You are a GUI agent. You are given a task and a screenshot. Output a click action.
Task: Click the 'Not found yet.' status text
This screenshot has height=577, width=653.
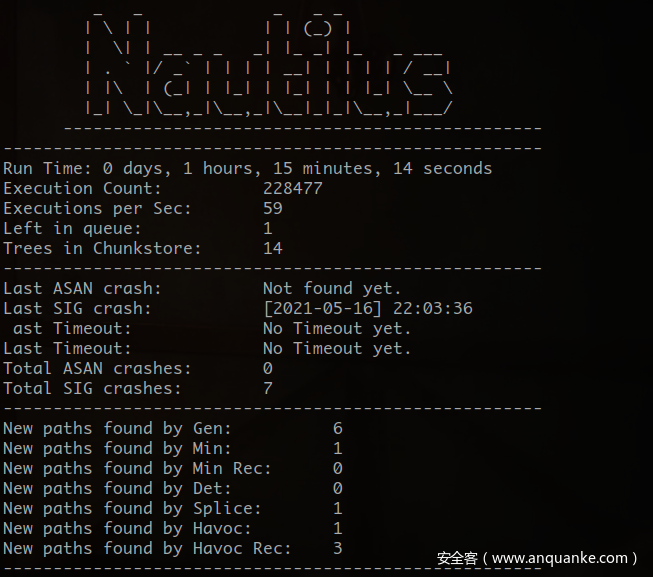332,288
